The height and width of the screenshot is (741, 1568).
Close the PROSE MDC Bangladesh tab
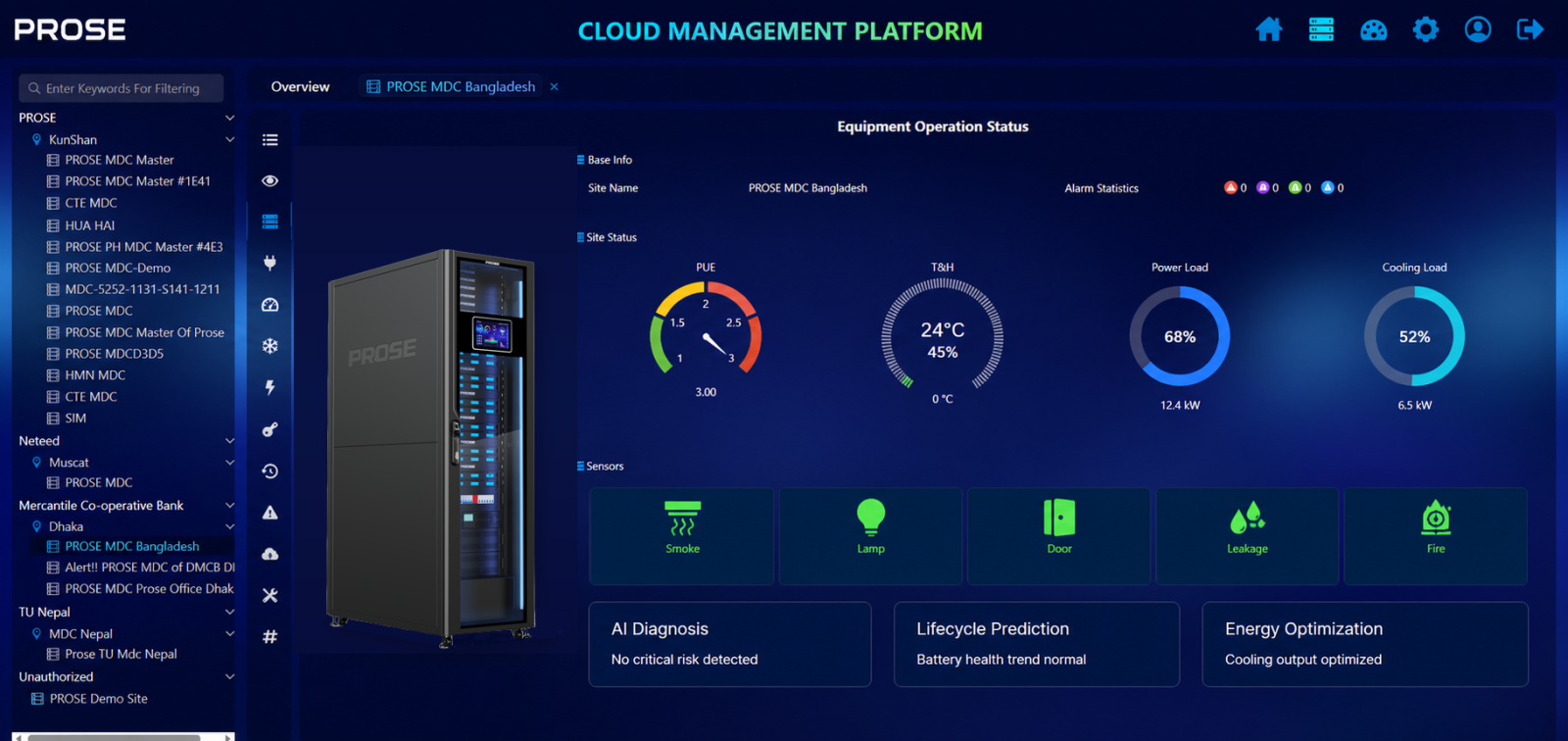click(x=554, y=86)
